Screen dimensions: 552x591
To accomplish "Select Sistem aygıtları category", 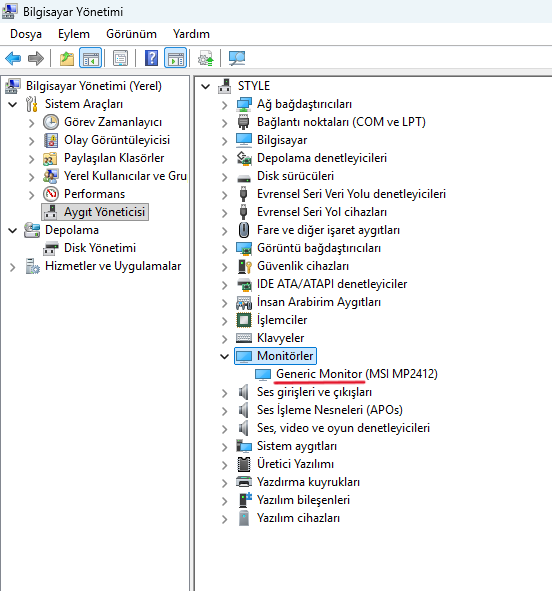I will click(297, 446).
